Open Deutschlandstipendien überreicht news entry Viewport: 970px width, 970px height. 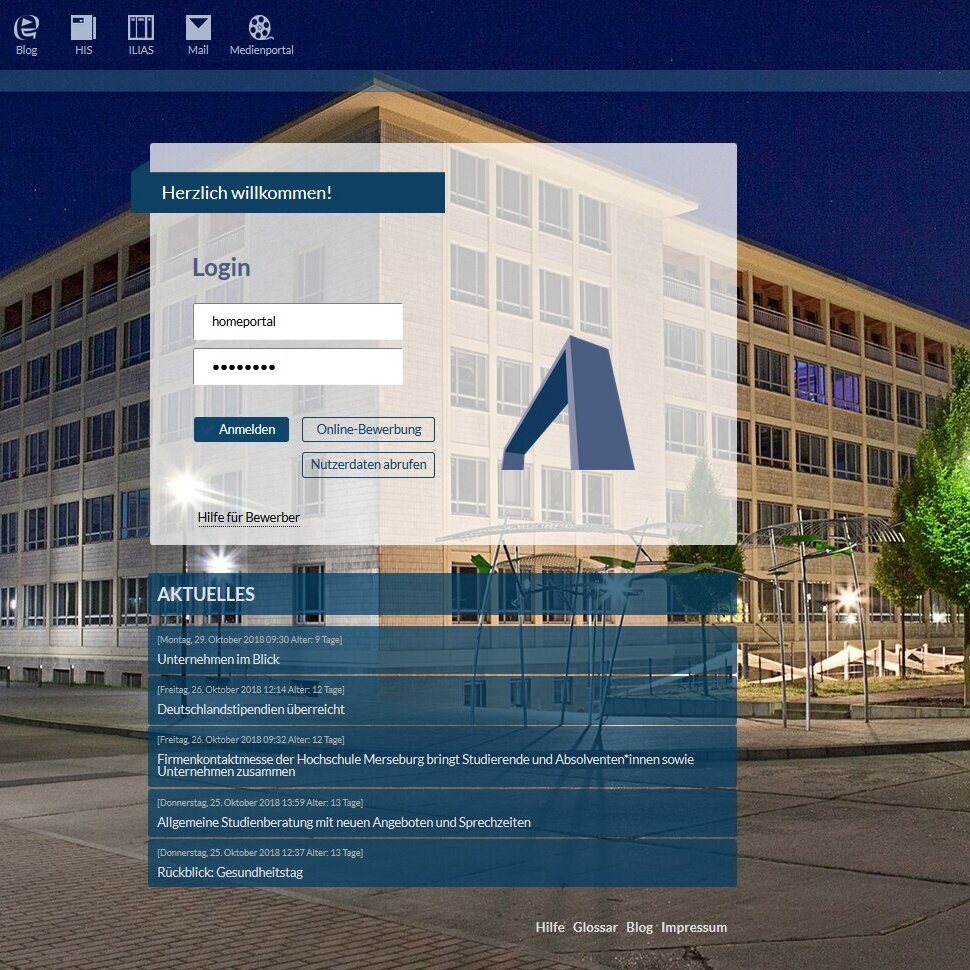251,710
